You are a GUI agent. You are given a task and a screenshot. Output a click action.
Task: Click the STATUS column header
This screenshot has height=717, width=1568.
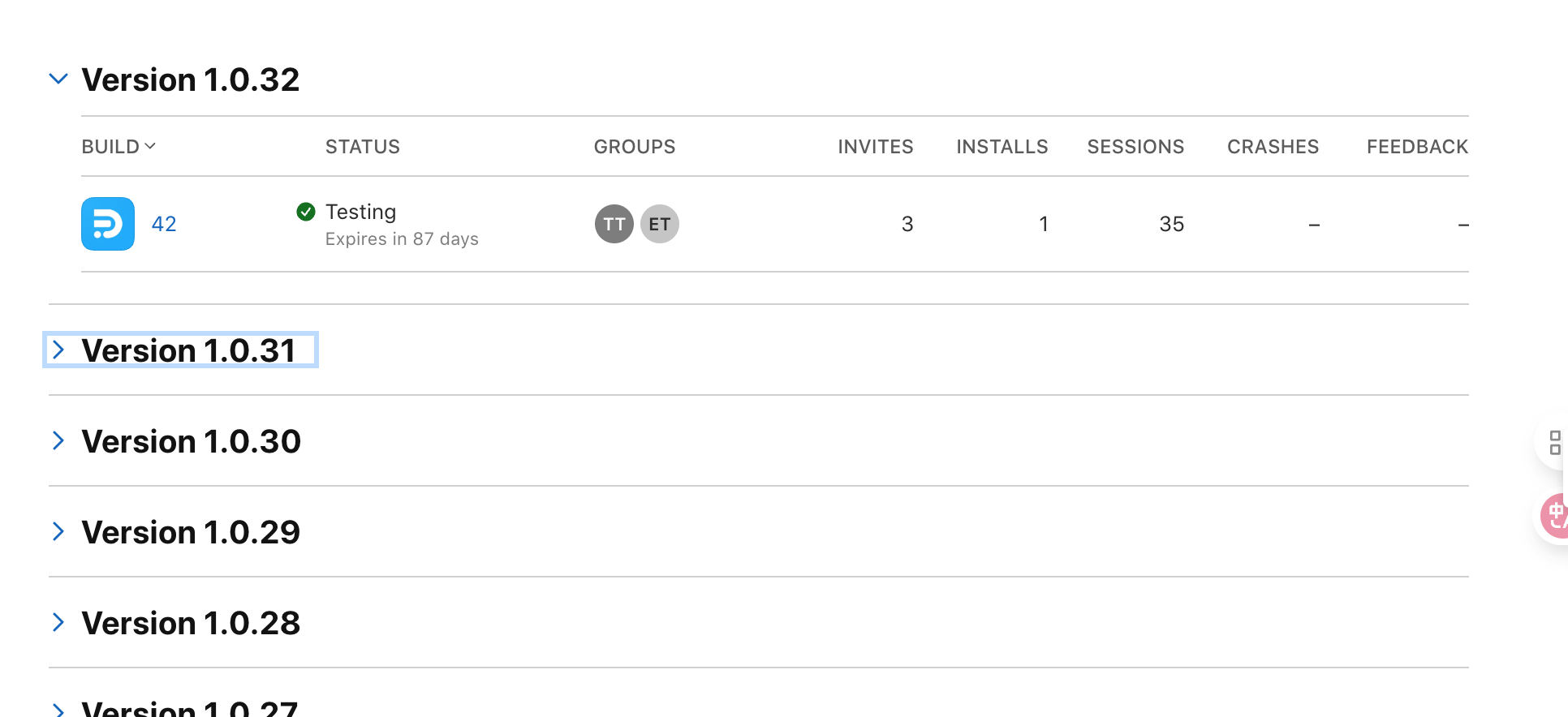coord(363,147)
